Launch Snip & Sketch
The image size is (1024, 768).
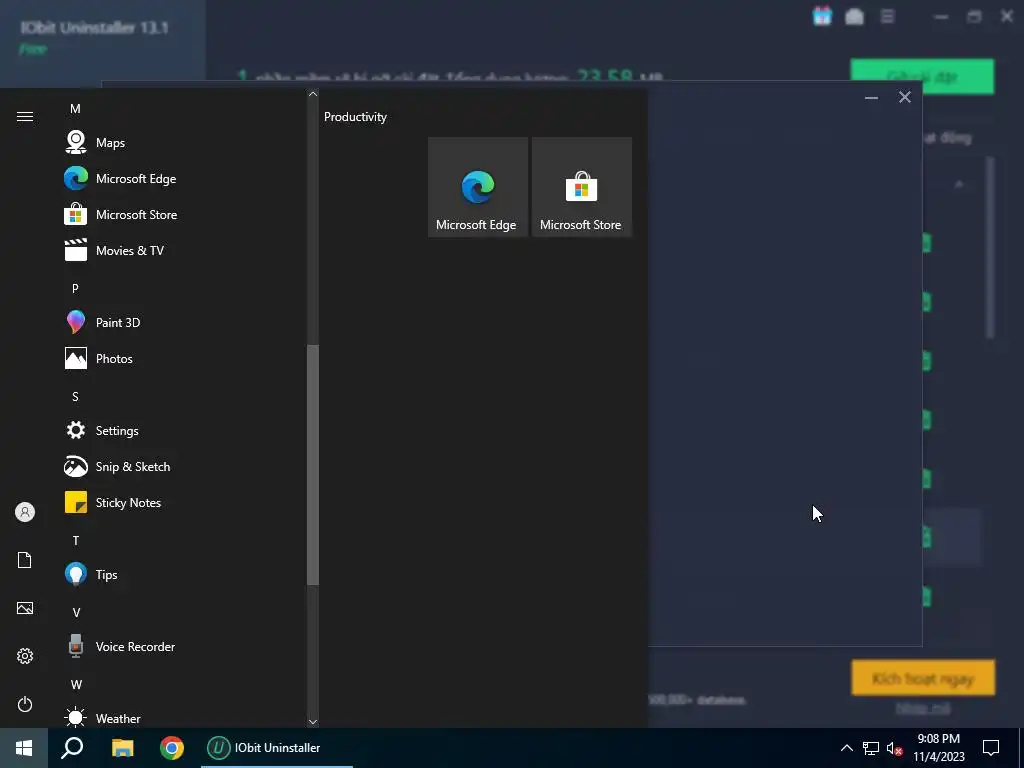pyautogui.click(x=183, y=466)
